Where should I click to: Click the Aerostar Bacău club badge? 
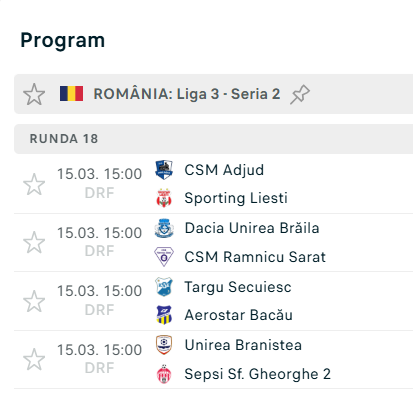click(164, 315)
